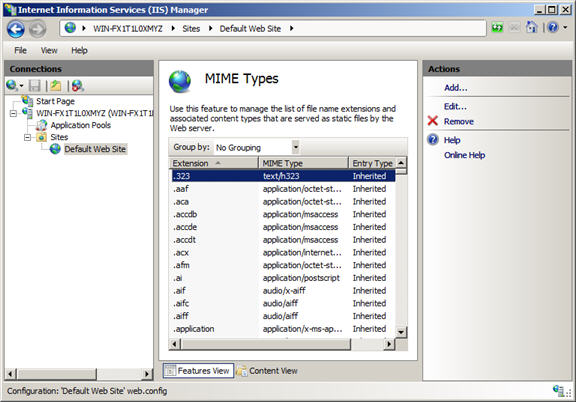Image resolution: width=576 pixels, height=402 pixels.
Task: Click the blue Help icon in Actions
Action: pos(433,139)
